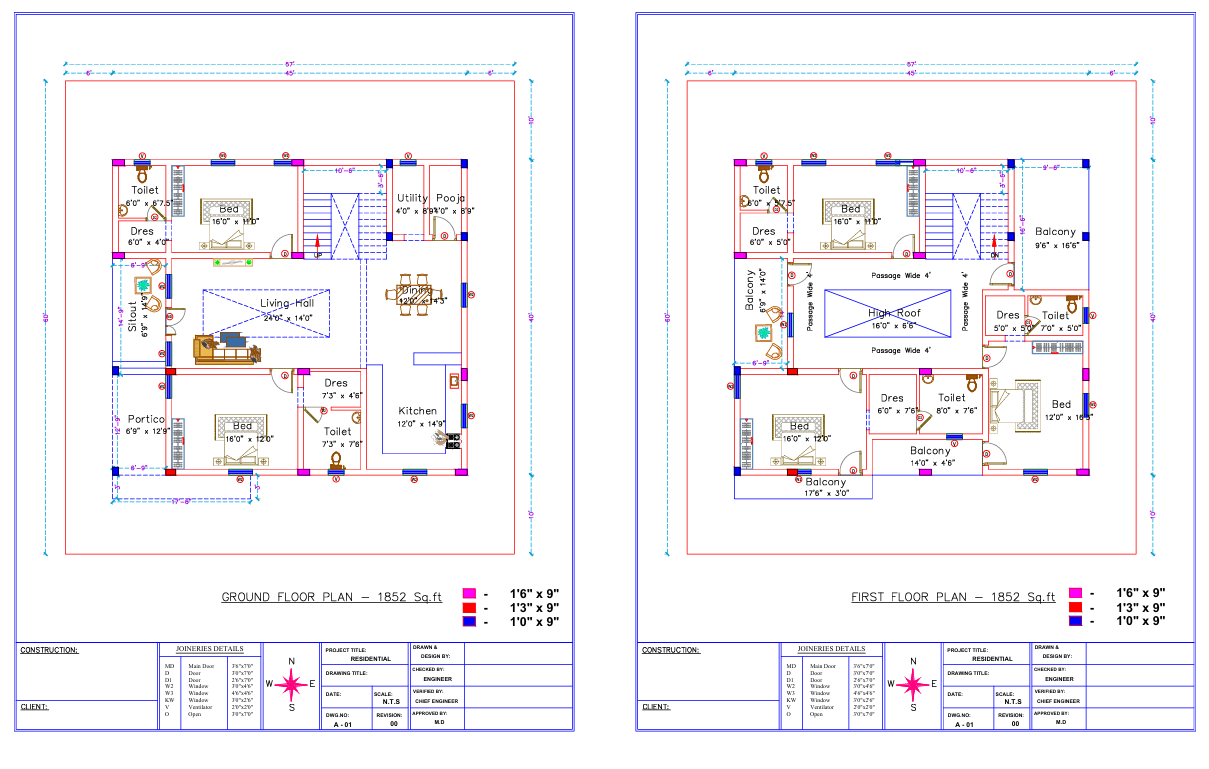This screenshot has width=1209, height=769.
Task: Click the compass rose on the first floor sheet
Action: pyautogui.click(x=913, y=684)
